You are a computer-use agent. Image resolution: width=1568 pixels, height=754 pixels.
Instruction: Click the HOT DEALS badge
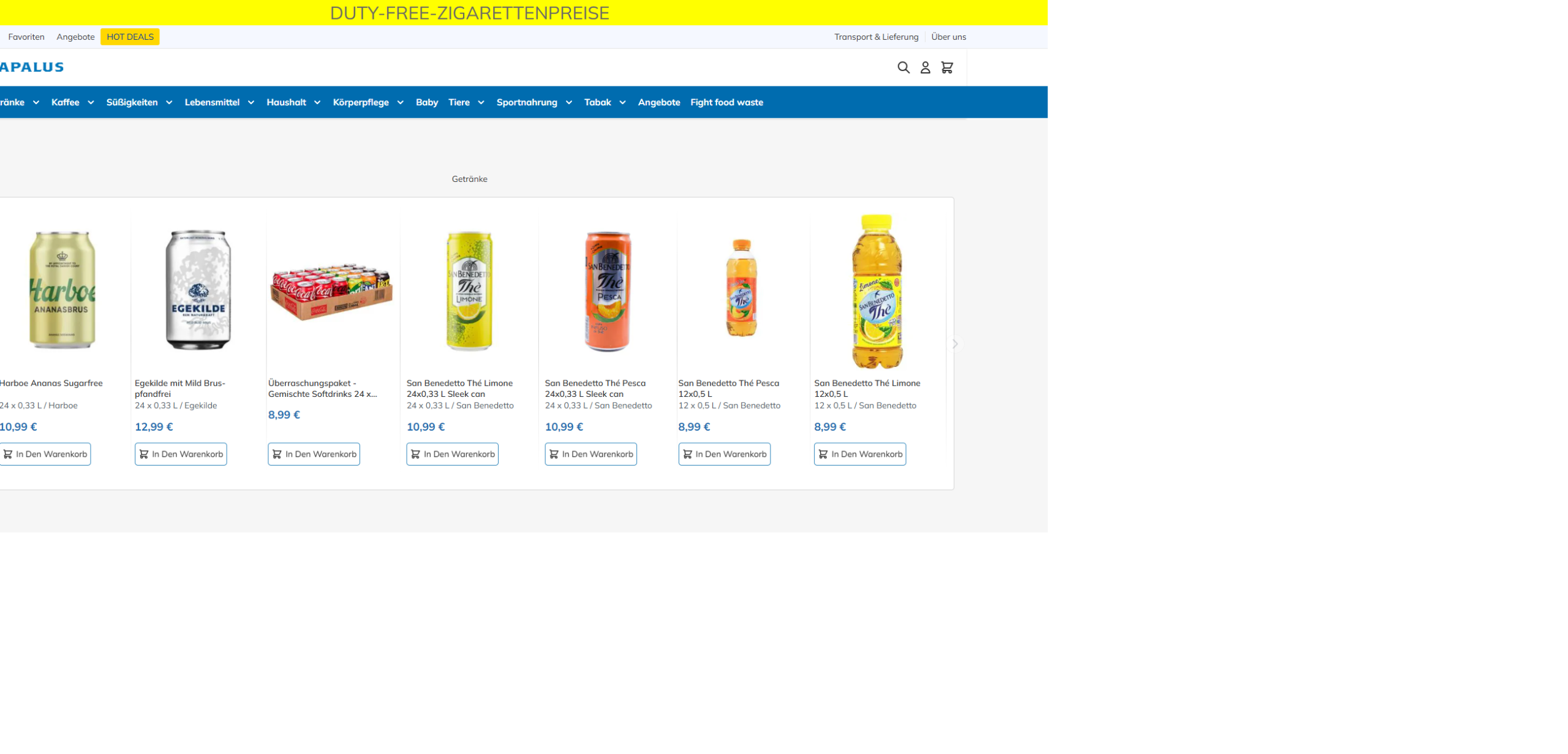pyautogui.click(x=130, y=37)
